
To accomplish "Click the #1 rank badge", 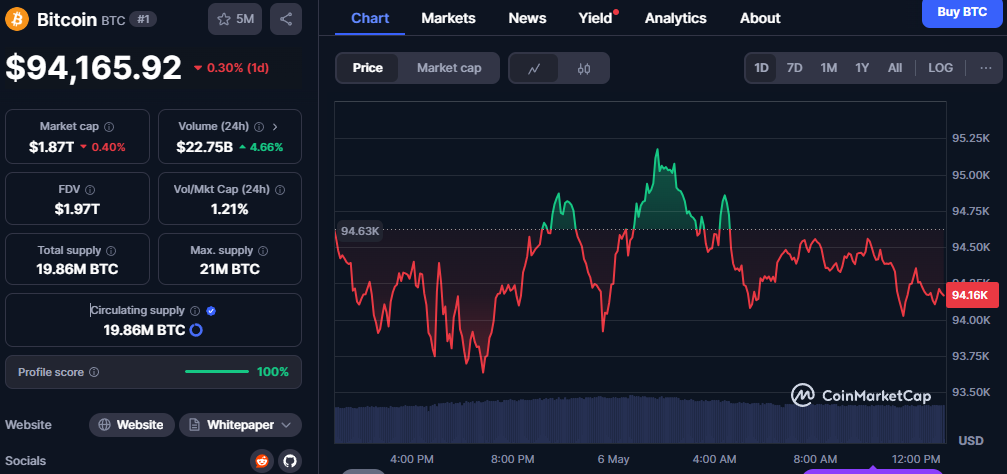I will pyautogui.click(x=143, y=19).
